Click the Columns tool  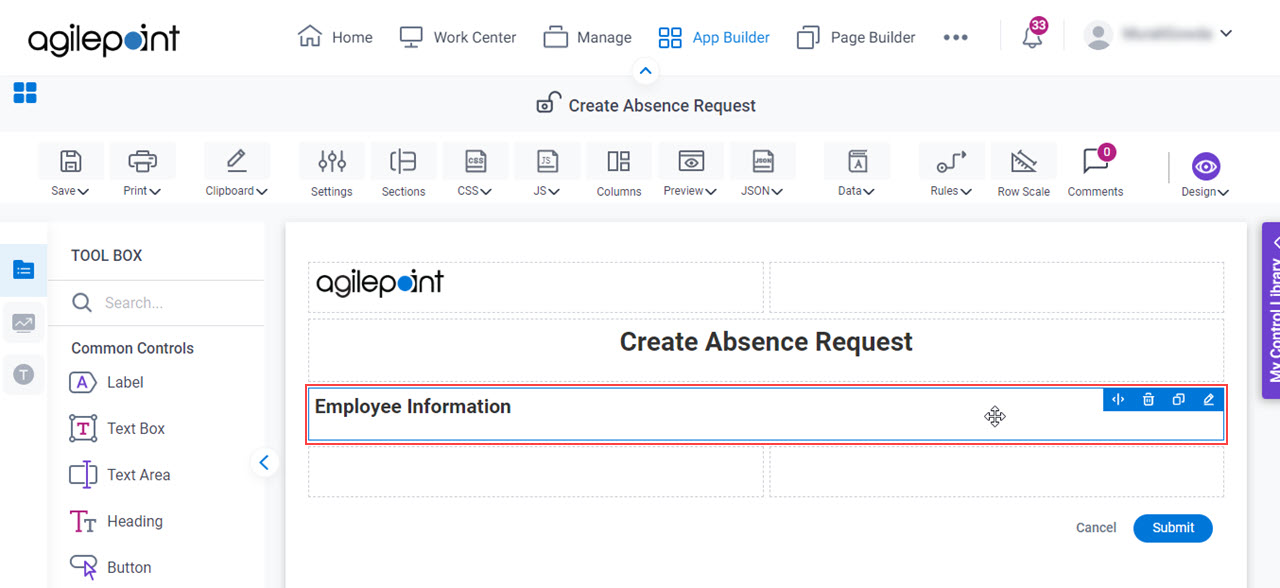(x=619, y=171)
